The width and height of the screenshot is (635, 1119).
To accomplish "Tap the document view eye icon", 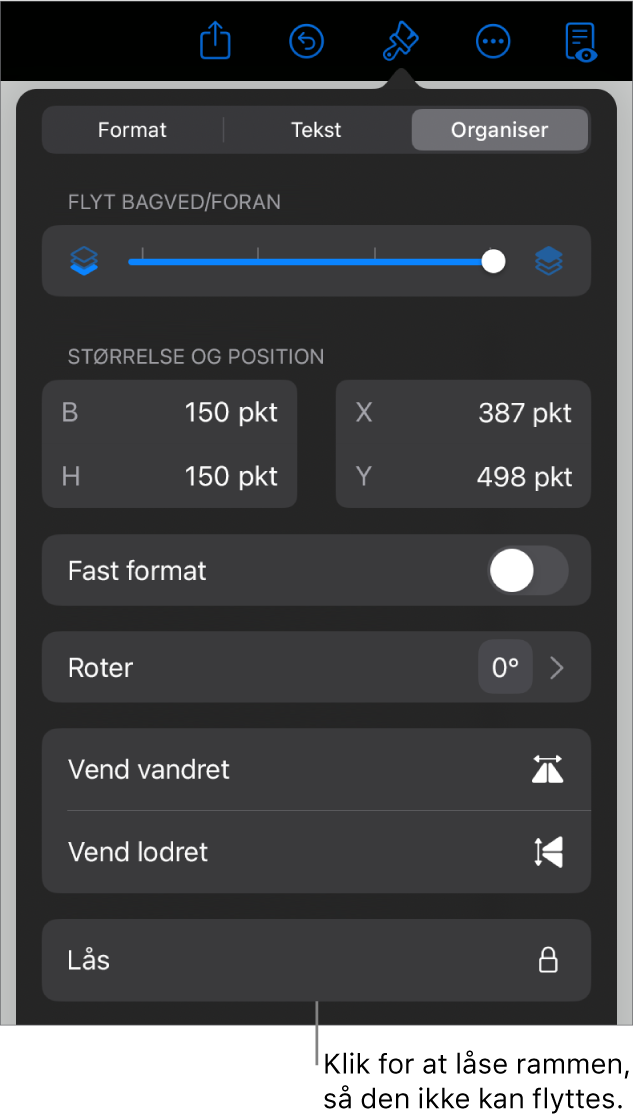I will tap(581, 42).
